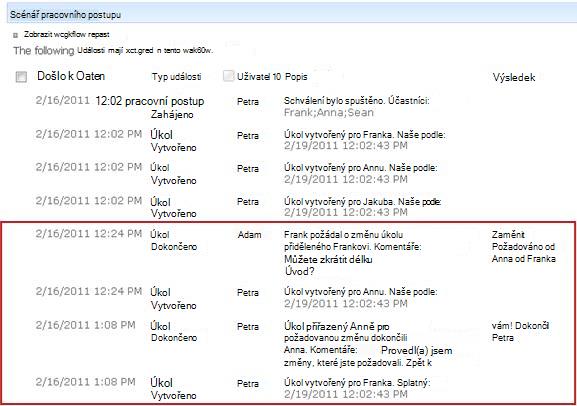577x406 pixels.
Task: Click the small workflow report bullet icon
Action: [15, 35]
